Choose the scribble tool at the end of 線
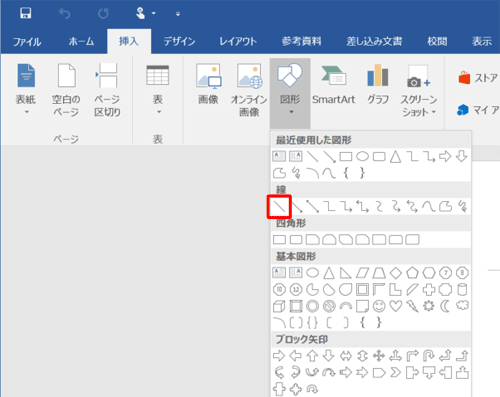The image size is (500, 397). 462,207
